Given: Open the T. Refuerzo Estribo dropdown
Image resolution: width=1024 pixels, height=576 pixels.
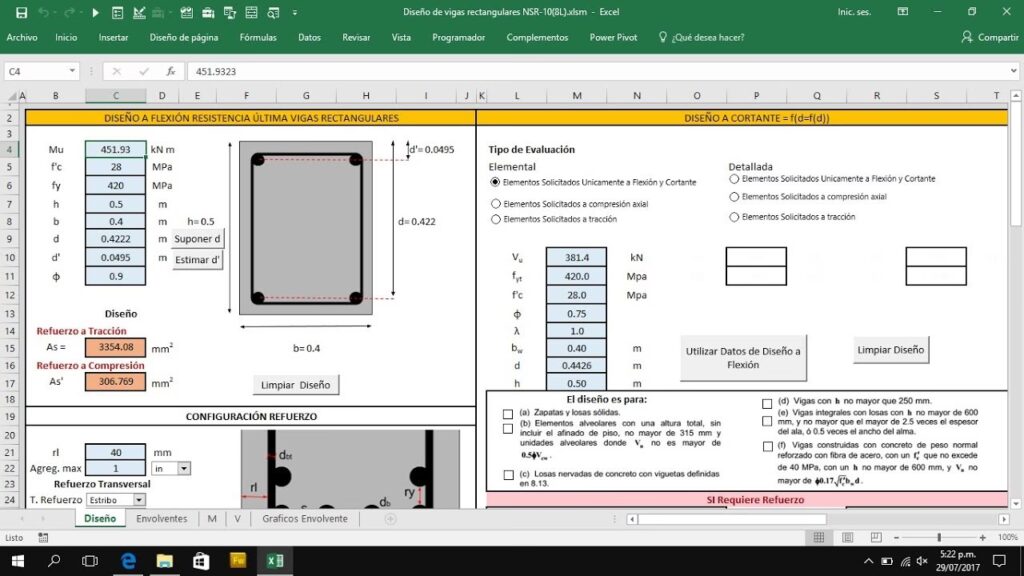Looking at the screenshot, I should click(139, 500).
